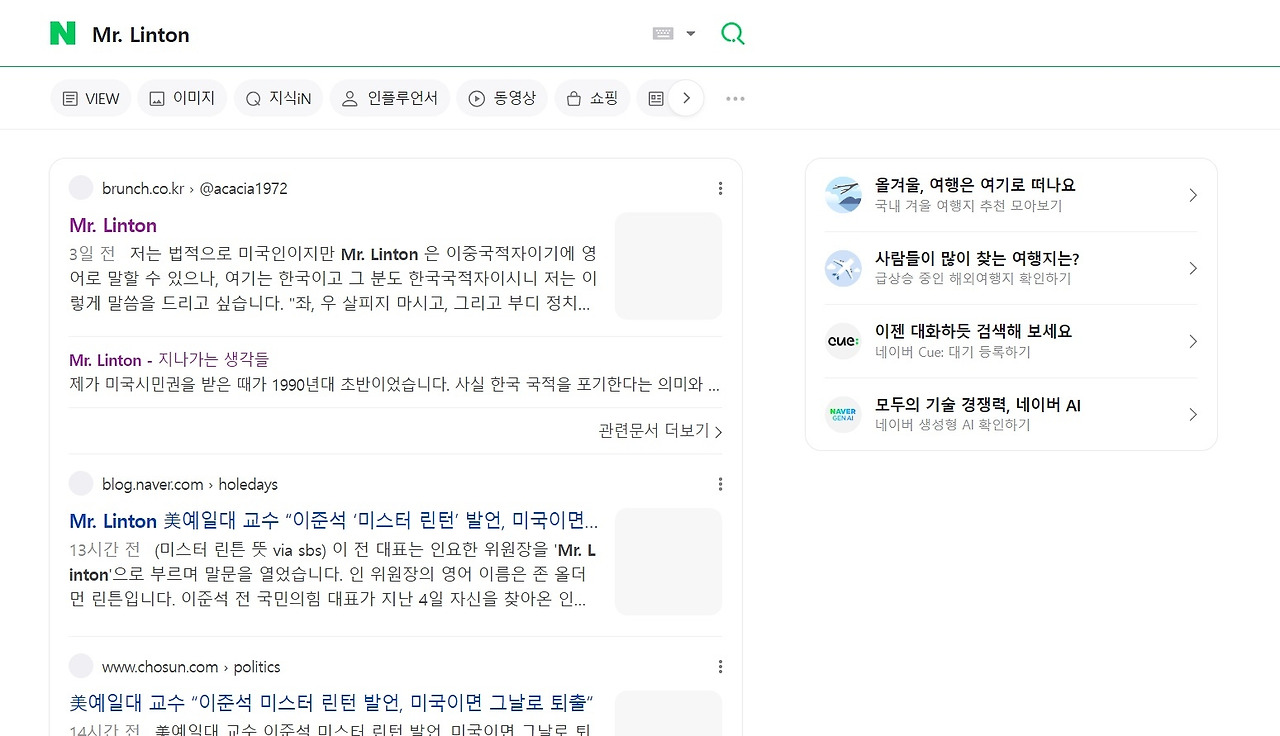Open options menu for brunch.co.kr result
The height and width of the screenshot is (736, 1280).
(720, 188)
